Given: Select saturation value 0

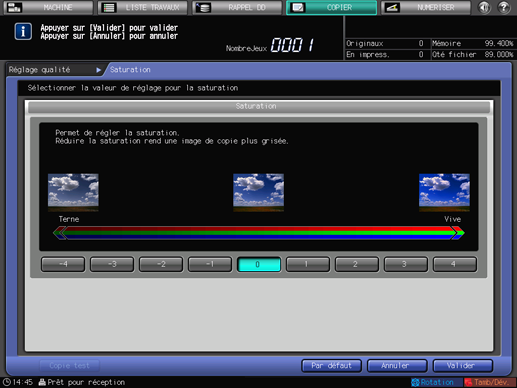Looking at the screenshot, I should coord(259,264).
